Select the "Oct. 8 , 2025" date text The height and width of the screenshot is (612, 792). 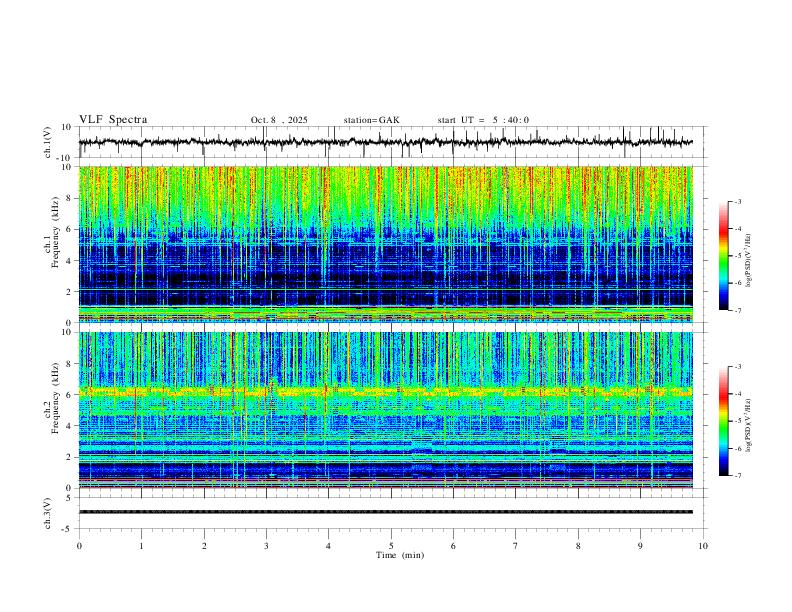coord(279,120)
